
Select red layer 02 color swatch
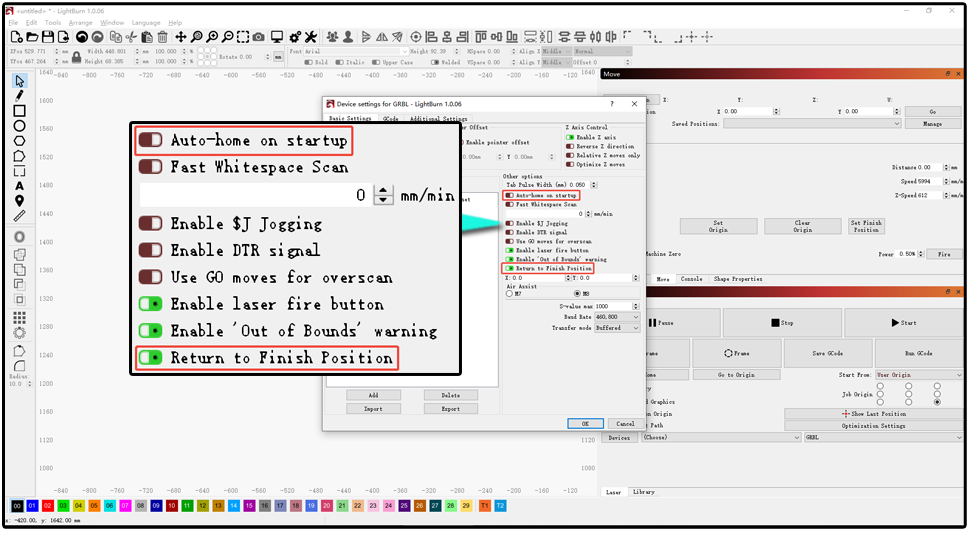pyautogui.click(x=48, y=506)
